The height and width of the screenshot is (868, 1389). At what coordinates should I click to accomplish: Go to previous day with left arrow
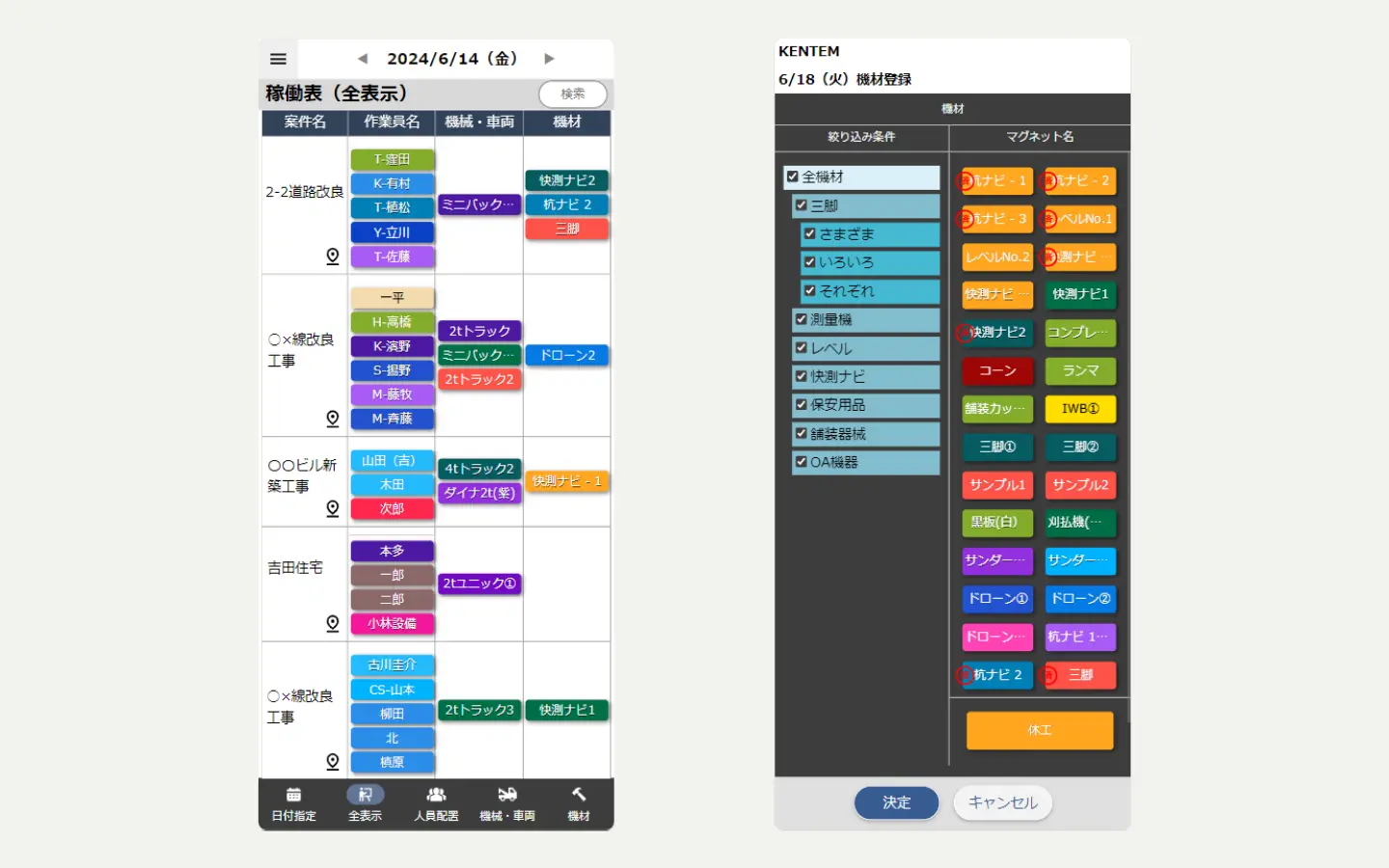(x=363, y=59)
